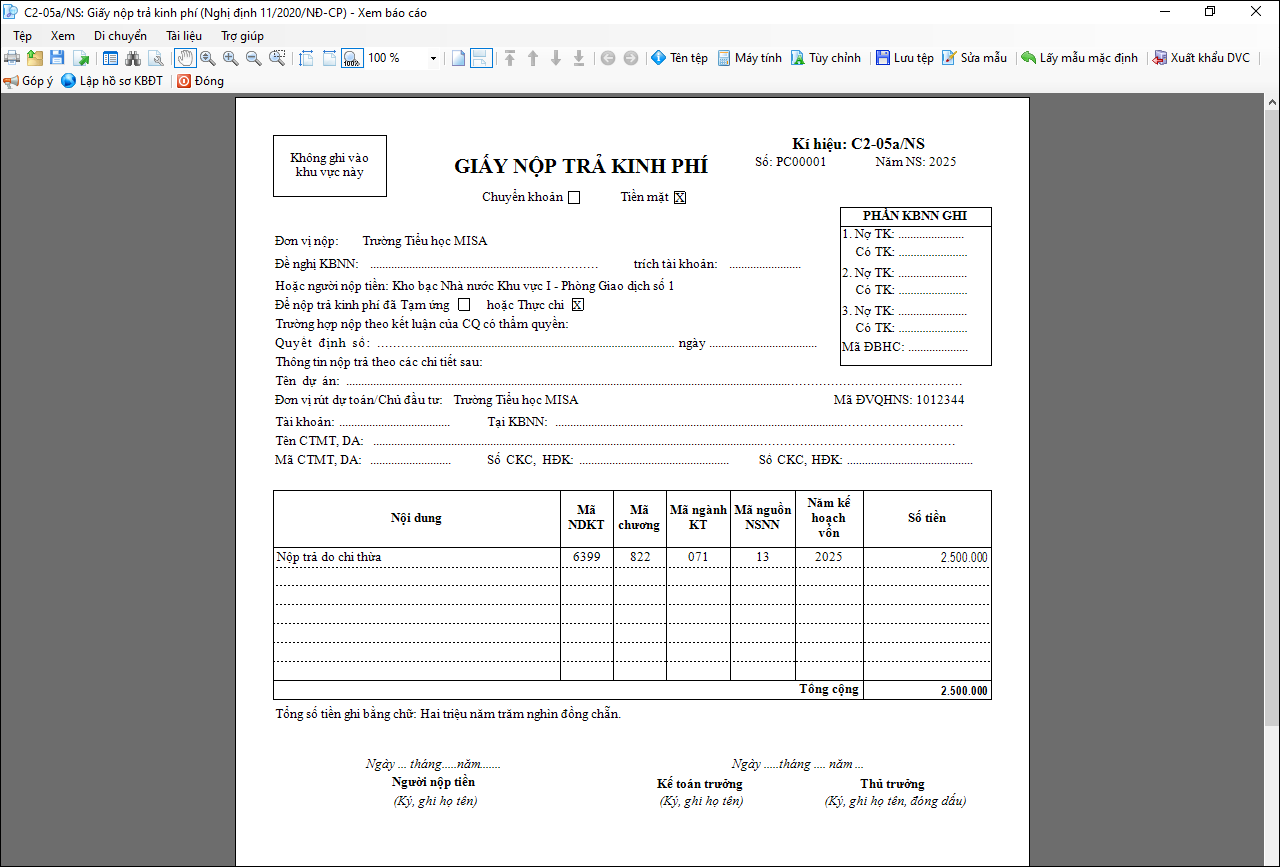Open the Di chuyển menu
Screen dimensions: 1280x867
[x=120, y=35]
